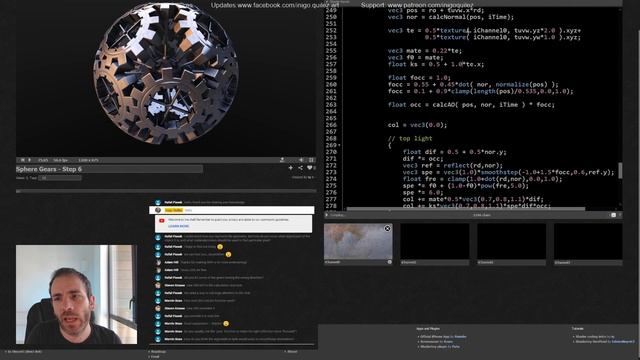Select the iChannel0 texture thumbnail
Image resolution: width=640 pixels, height=360 pixels.
tap(358, 241)
